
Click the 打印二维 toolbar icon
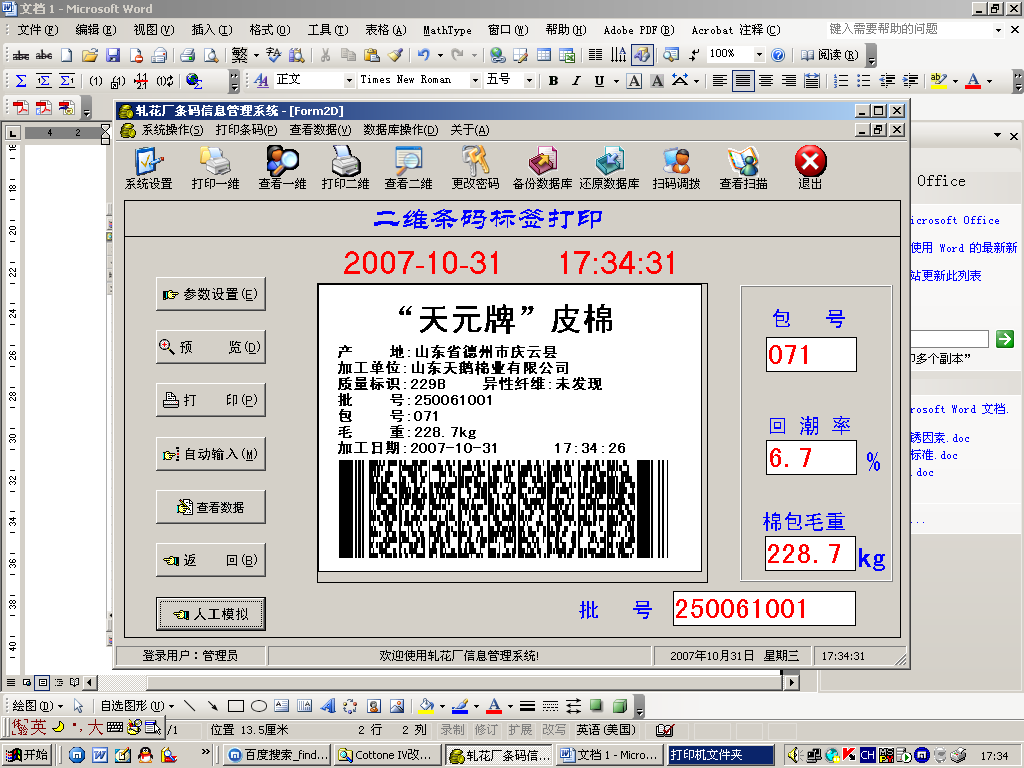(345, 168)
